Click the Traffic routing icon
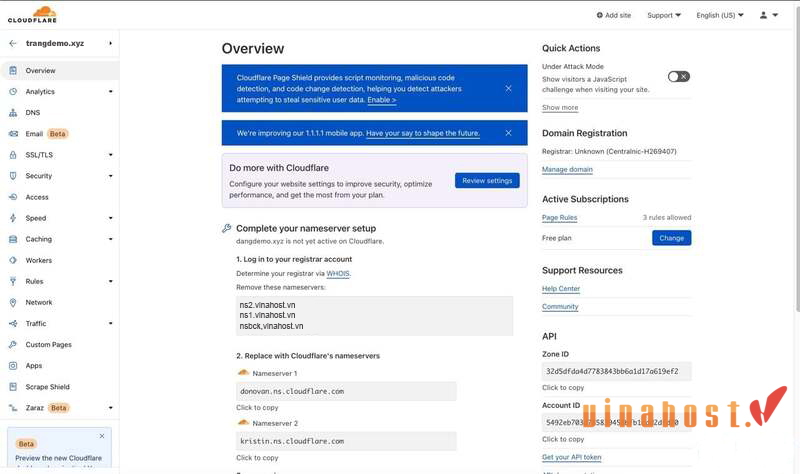Image resolution: width=800 pixels, height=474 pixels. [x=13, y=323]
